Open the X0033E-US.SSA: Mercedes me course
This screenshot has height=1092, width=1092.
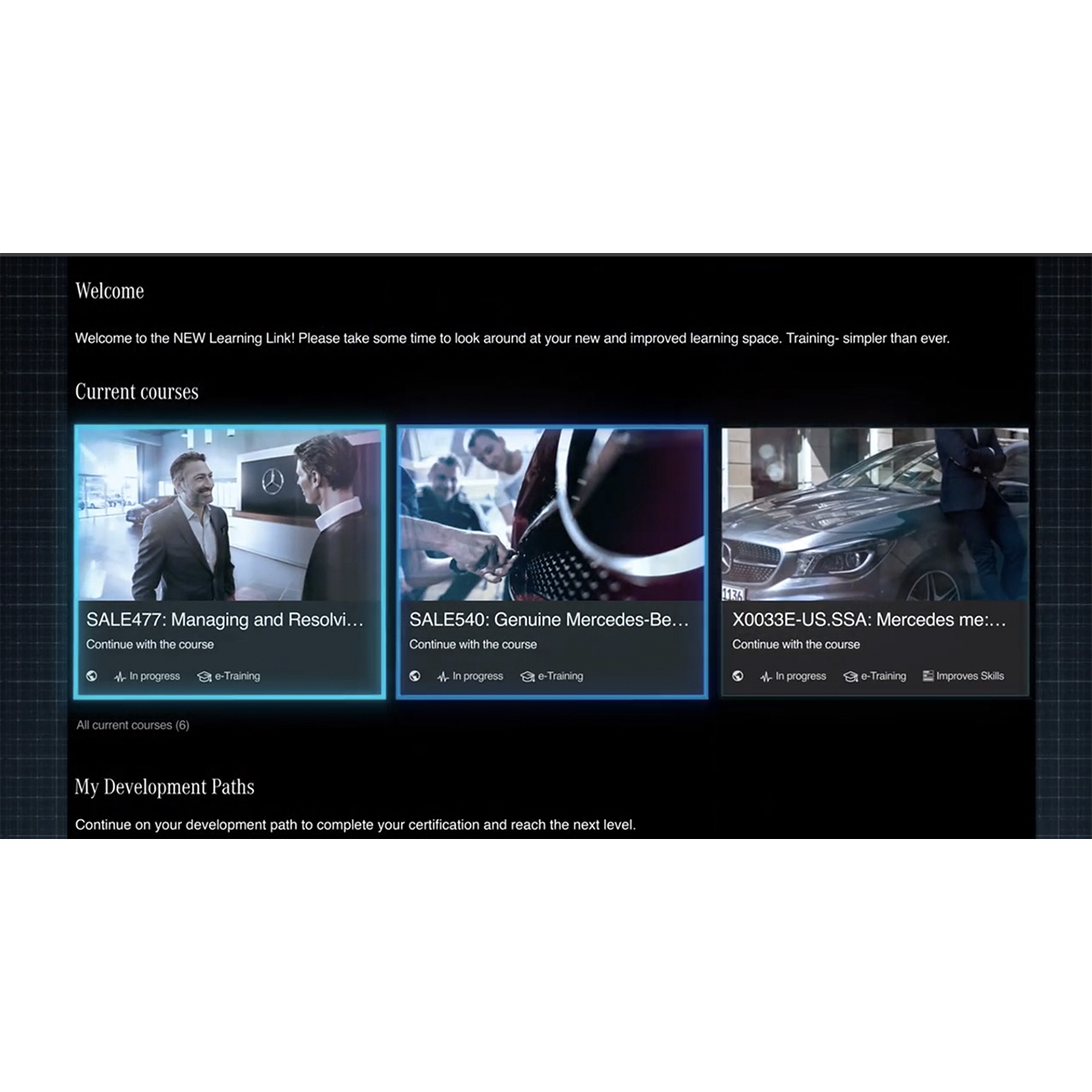point(868,620)
